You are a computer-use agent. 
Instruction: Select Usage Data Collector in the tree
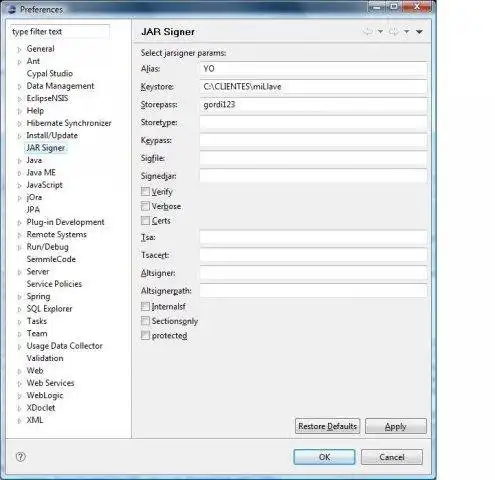[x=64, y=346]
